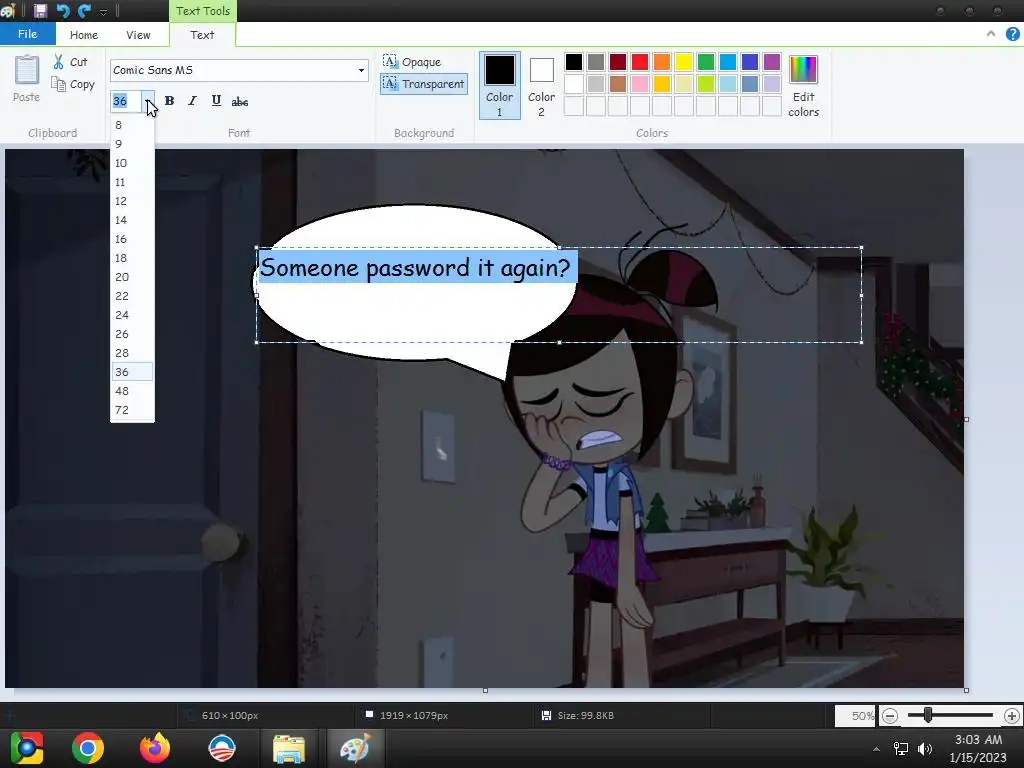Click the Paste clipboard icon
The image size is (1024, 768).
point(27,71)
